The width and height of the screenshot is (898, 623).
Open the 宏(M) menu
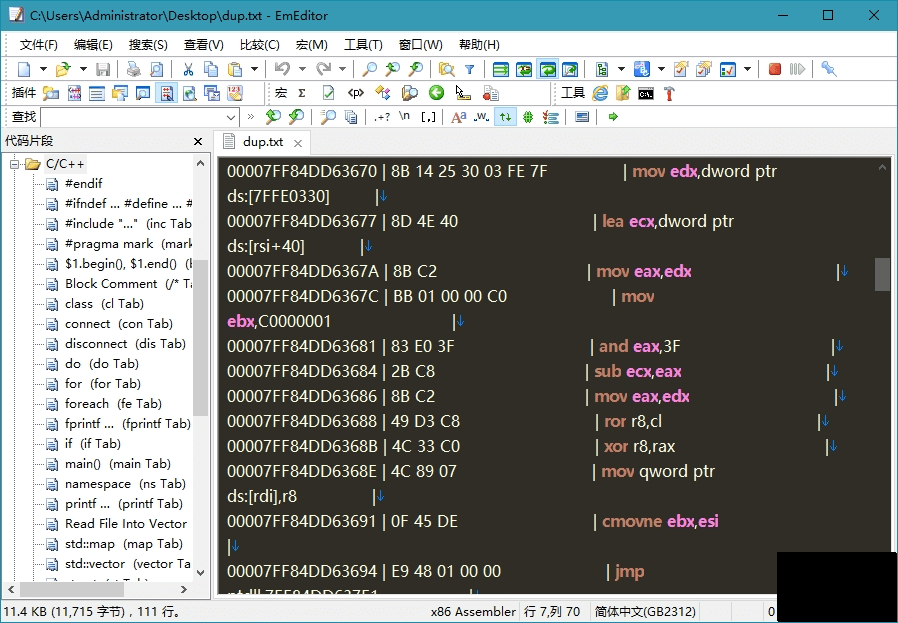tap(312, 45)
